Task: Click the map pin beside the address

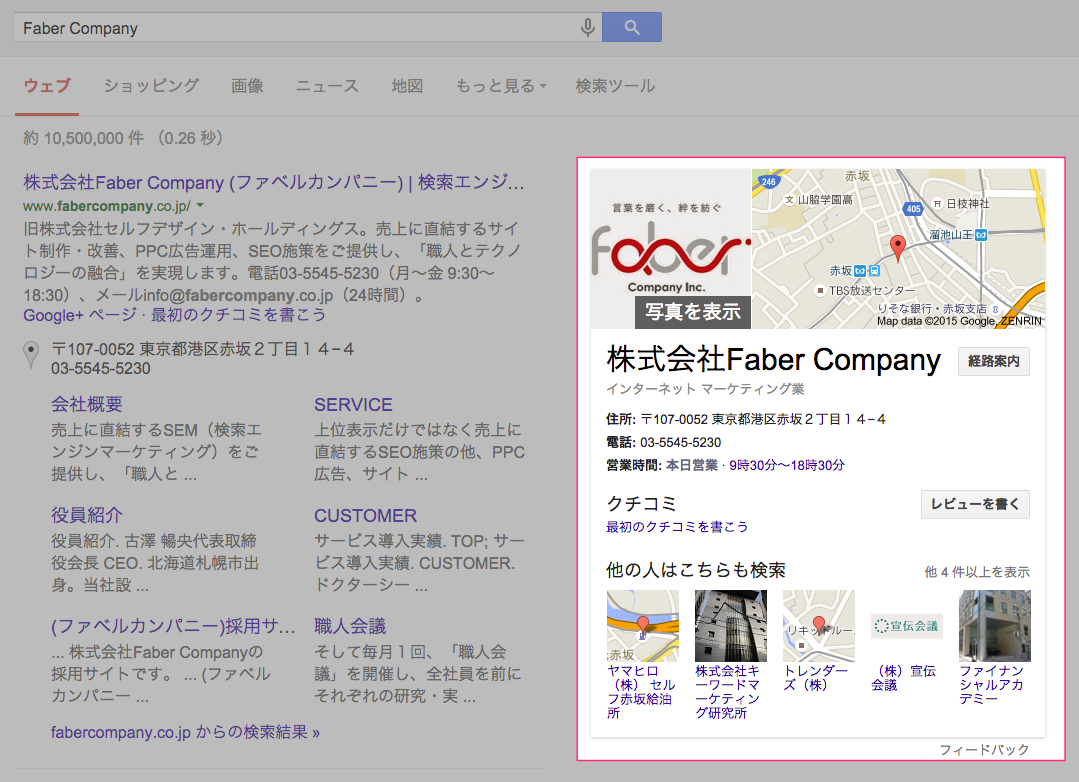Action: click(31, 355)
